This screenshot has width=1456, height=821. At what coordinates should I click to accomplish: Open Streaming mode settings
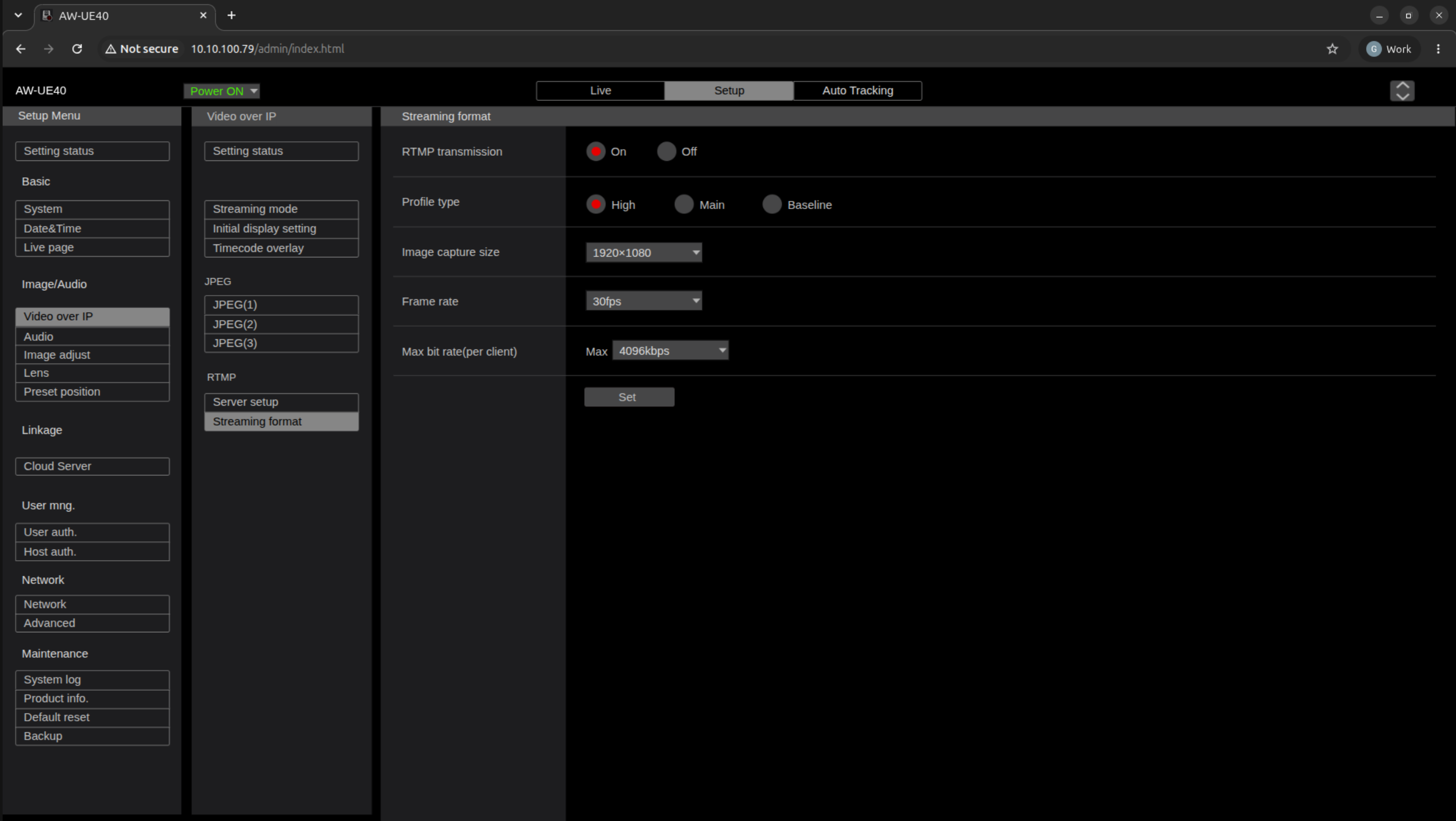click(281, 209)
